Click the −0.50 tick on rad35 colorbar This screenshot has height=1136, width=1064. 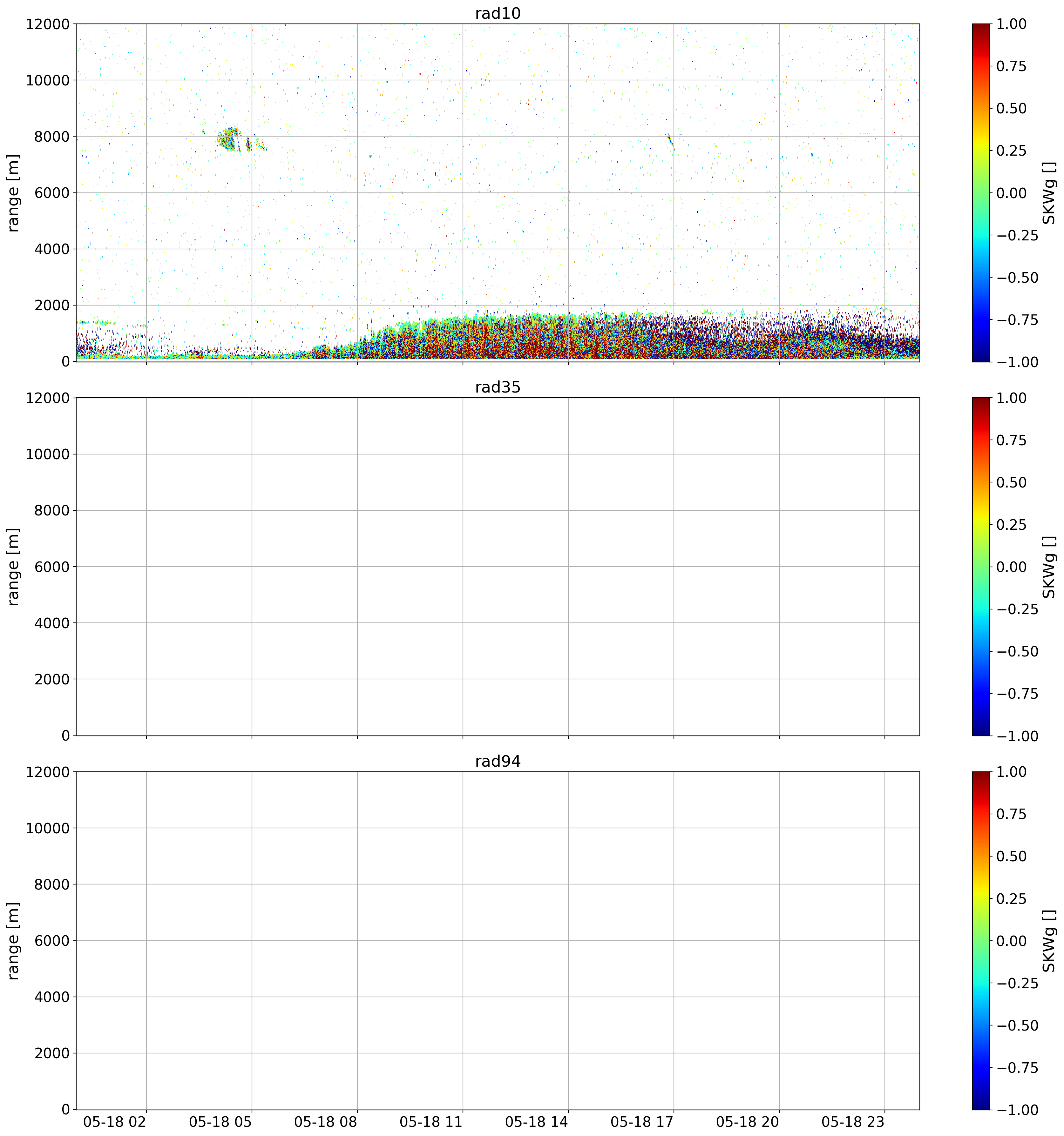[1017, 651]
